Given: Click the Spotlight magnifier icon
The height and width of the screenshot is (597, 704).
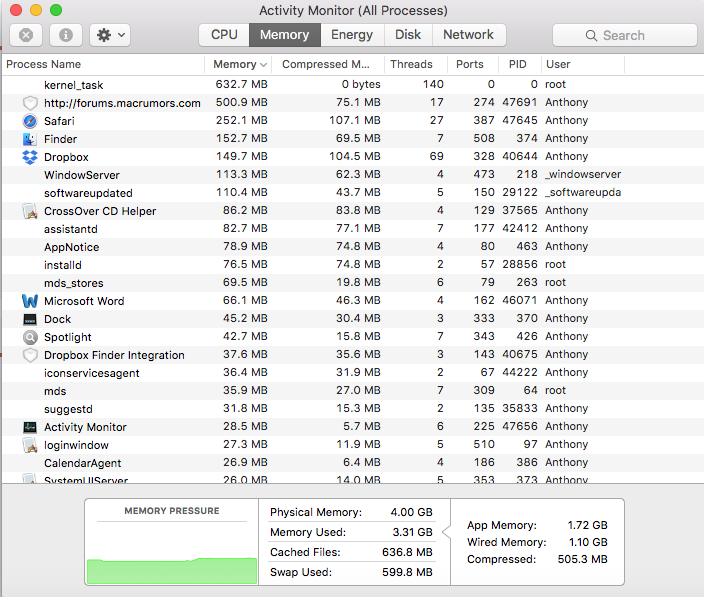Looking at the screenshot, I should point(30,337).
